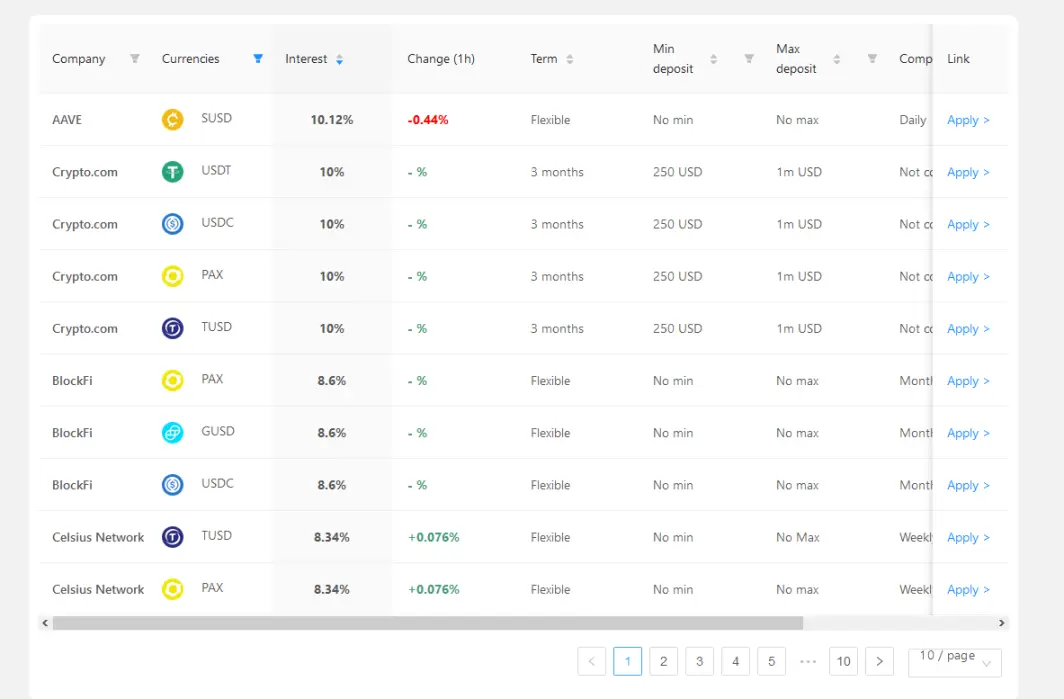This screenshot has height=699, width=1064.
Task: Click the pagination ellipsis to jump pages
Action: pyautogui.click(x=808, y=662)
